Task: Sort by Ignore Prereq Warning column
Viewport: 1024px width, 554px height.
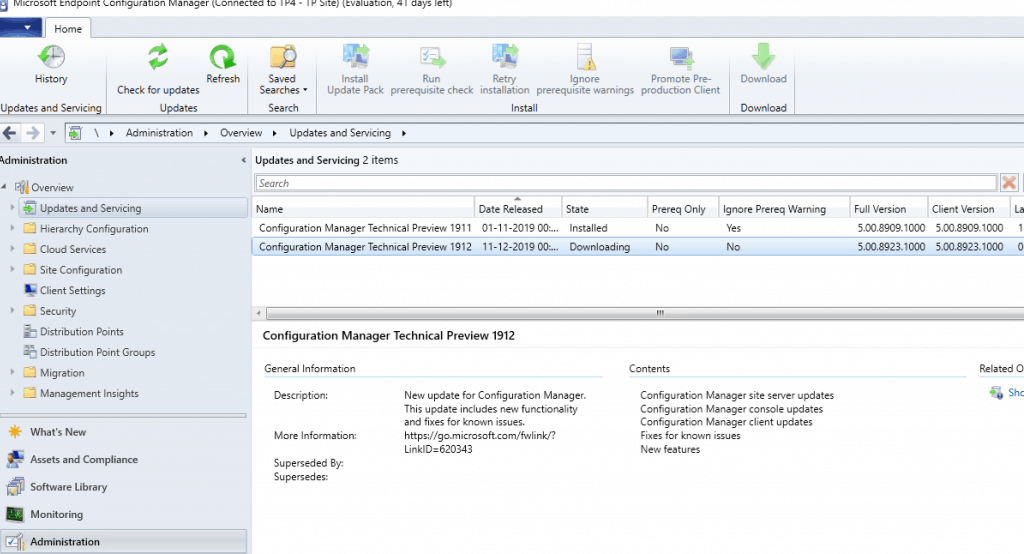Action: 784,209
